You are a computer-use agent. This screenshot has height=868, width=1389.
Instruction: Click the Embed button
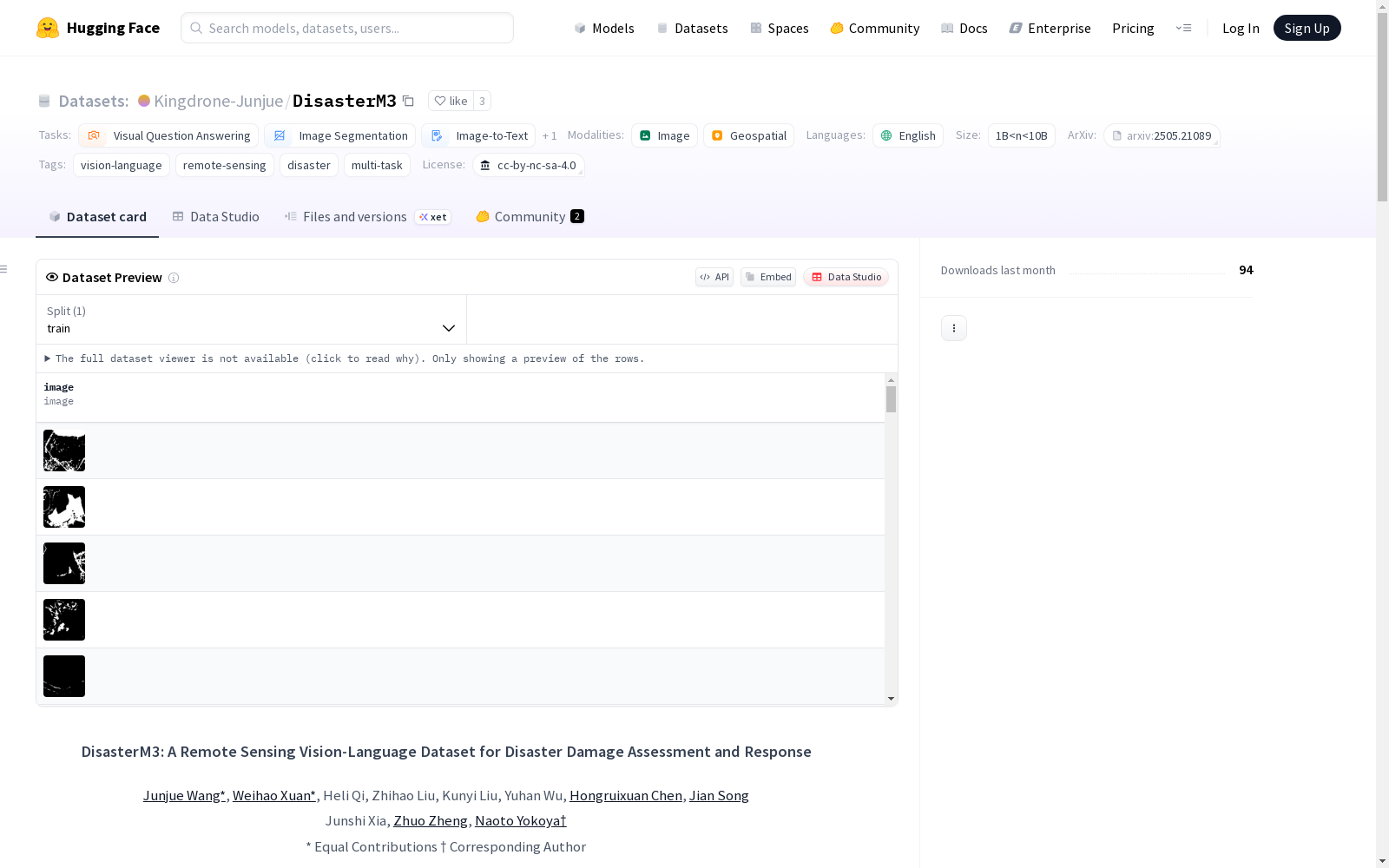click(768, 277)
